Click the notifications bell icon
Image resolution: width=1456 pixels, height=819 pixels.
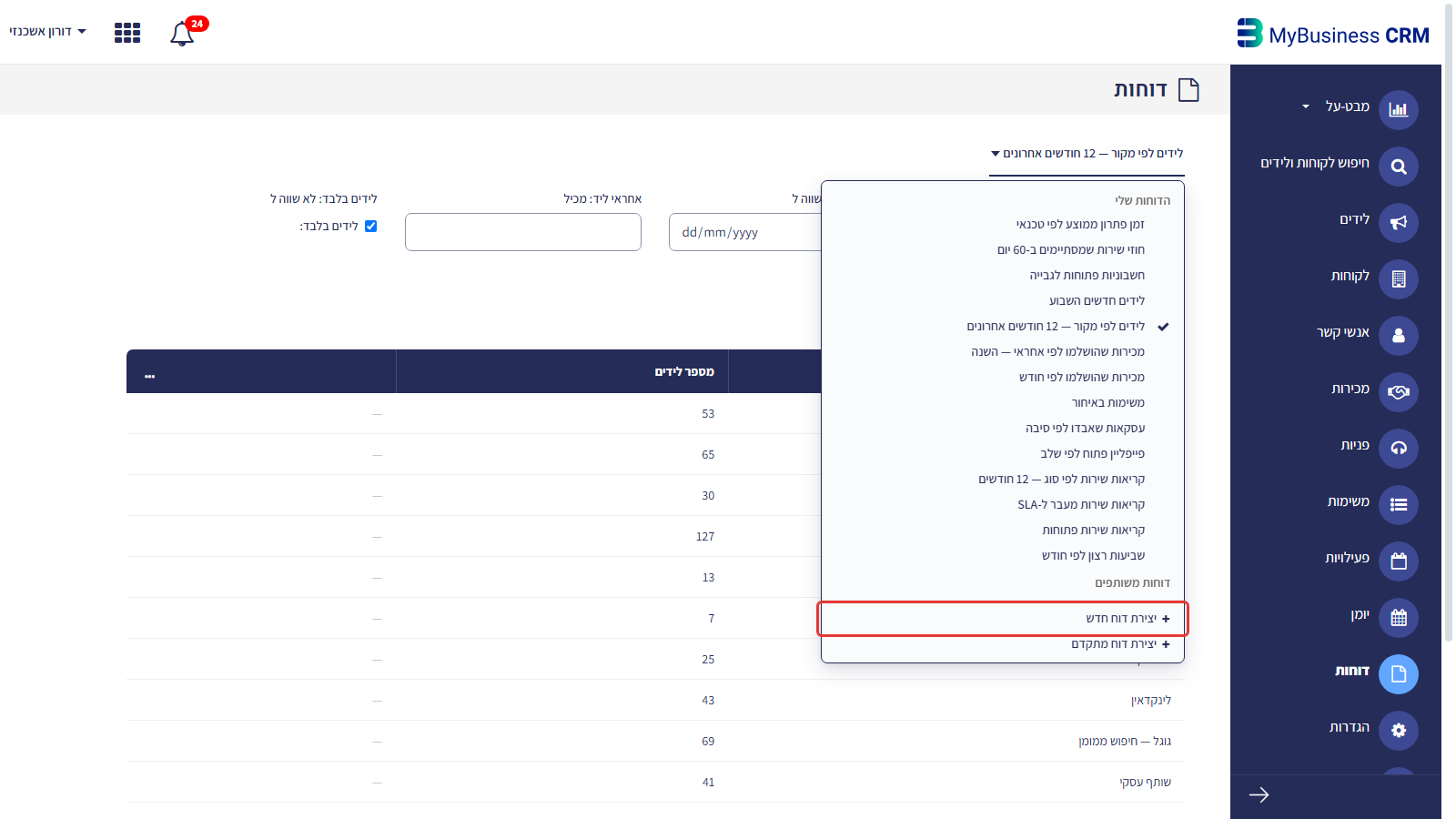[182, 34]
